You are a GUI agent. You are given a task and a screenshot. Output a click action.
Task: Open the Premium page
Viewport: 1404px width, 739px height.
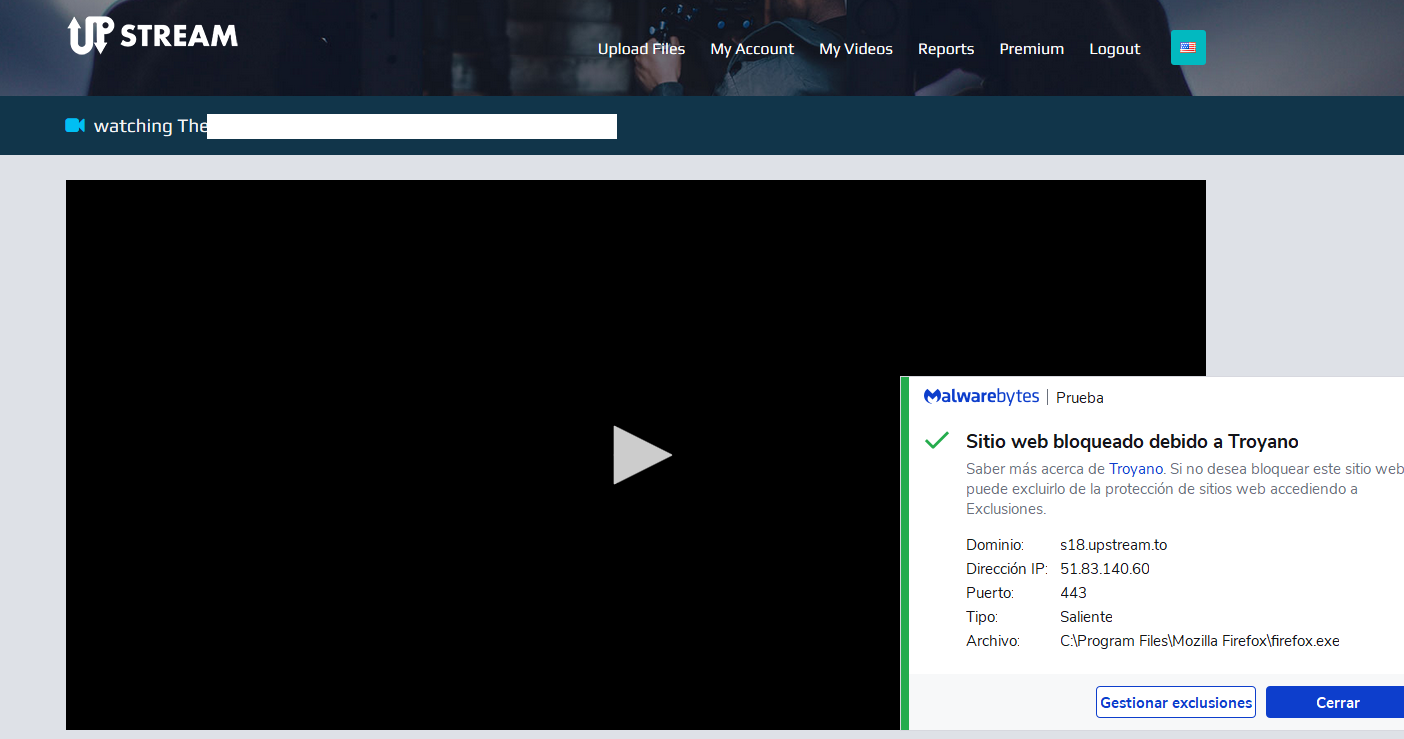click(1032, 49)
